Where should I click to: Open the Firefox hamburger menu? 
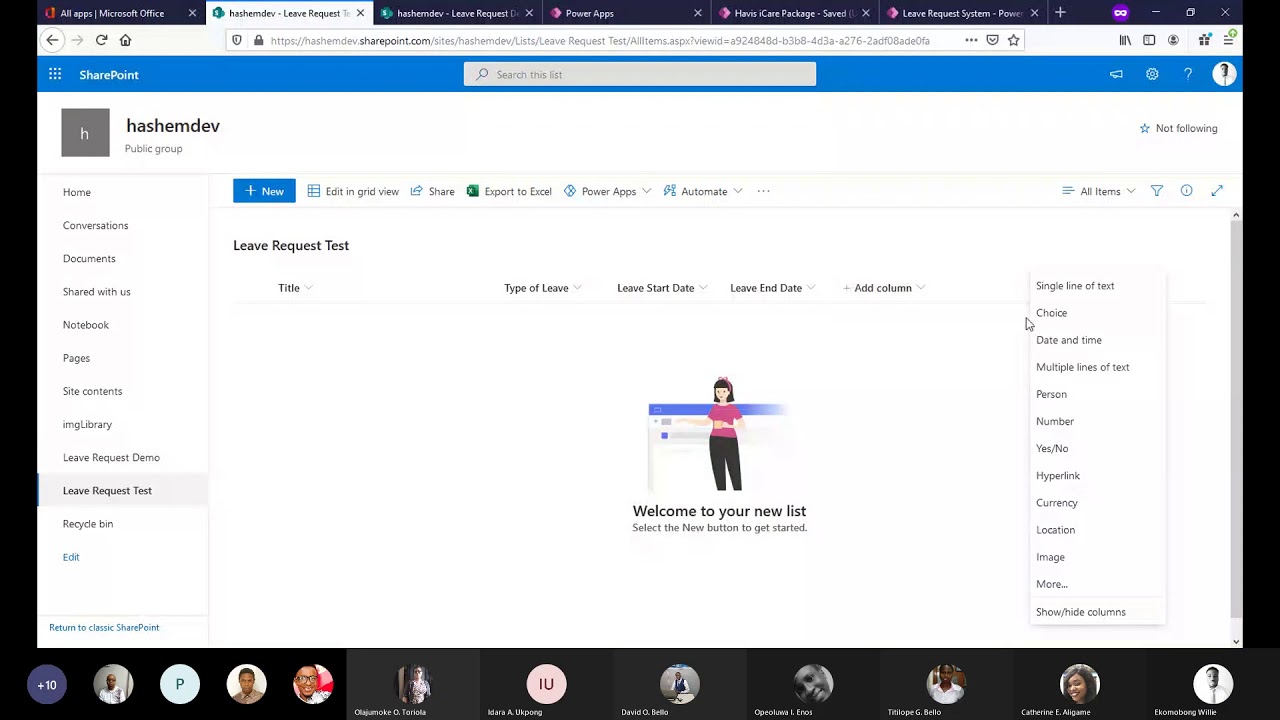[1228, 40]
